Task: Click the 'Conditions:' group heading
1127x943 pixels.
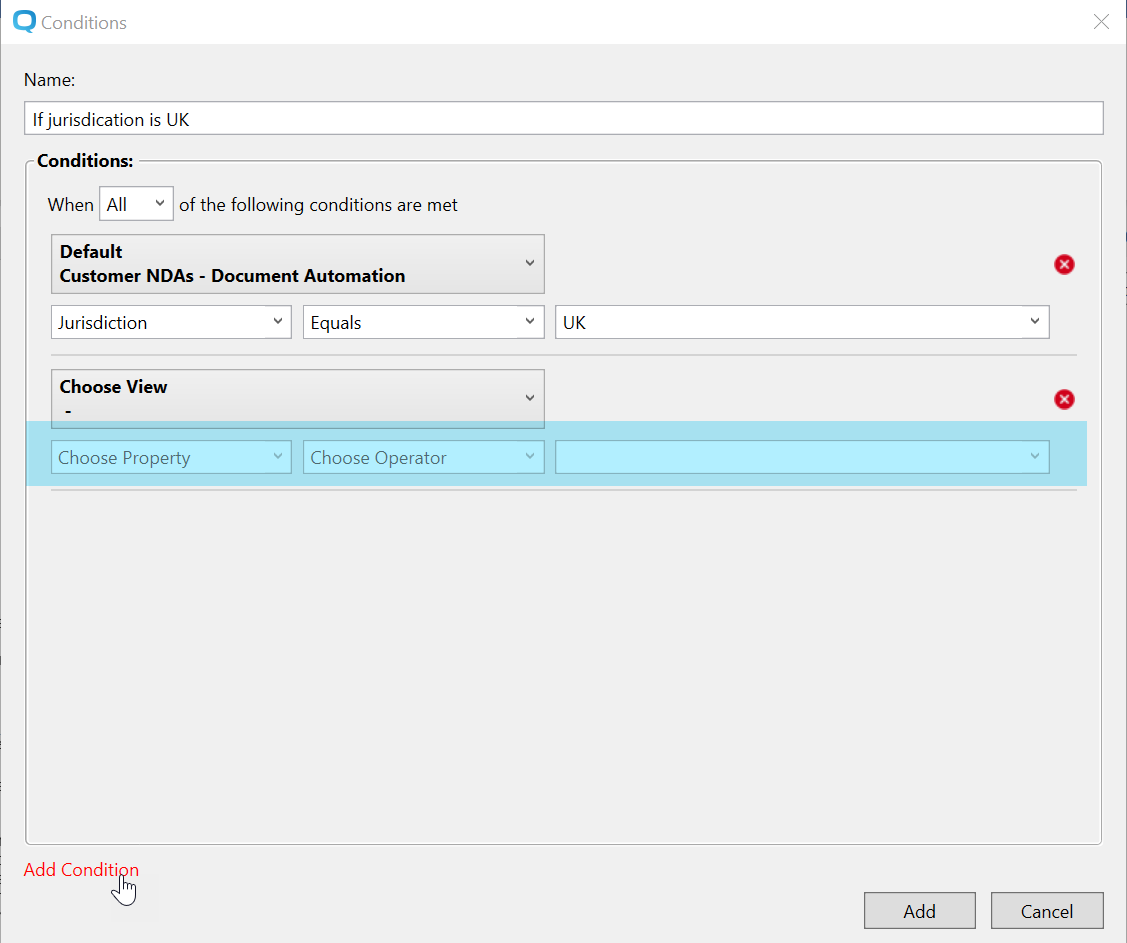Action: click(85, 160)
